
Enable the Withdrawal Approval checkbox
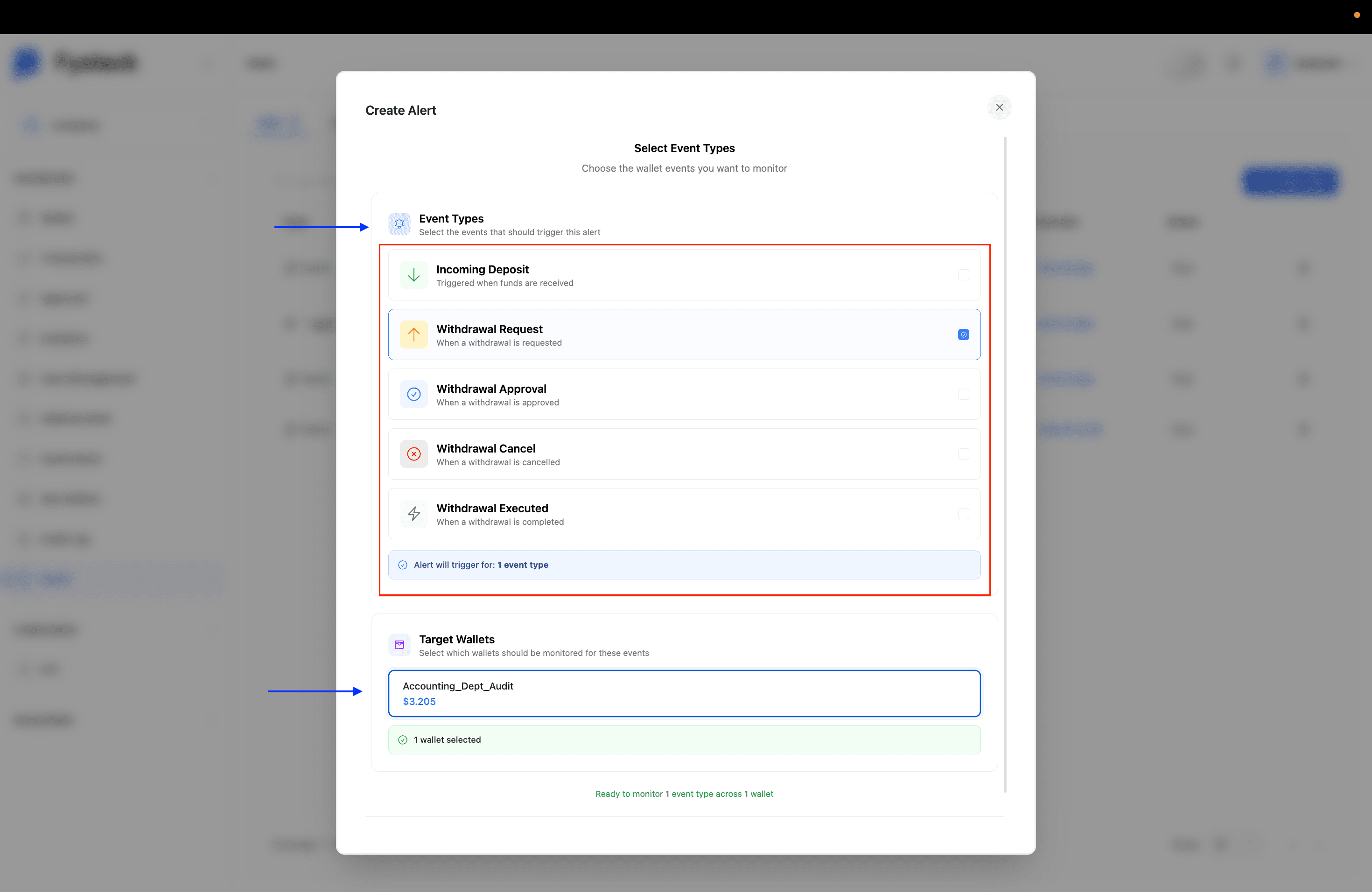(x=963, y=394)
